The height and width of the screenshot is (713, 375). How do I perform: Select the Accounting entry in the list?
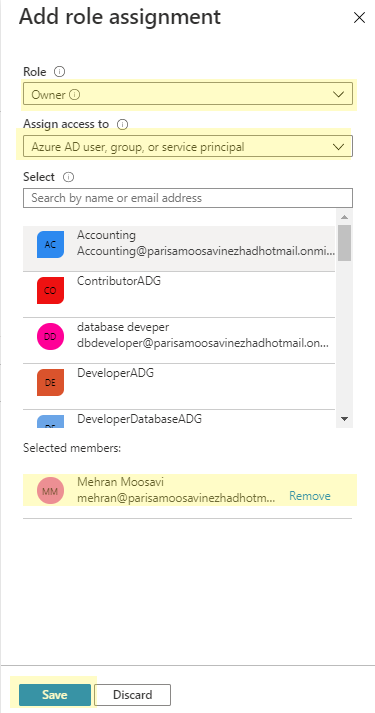179,248
